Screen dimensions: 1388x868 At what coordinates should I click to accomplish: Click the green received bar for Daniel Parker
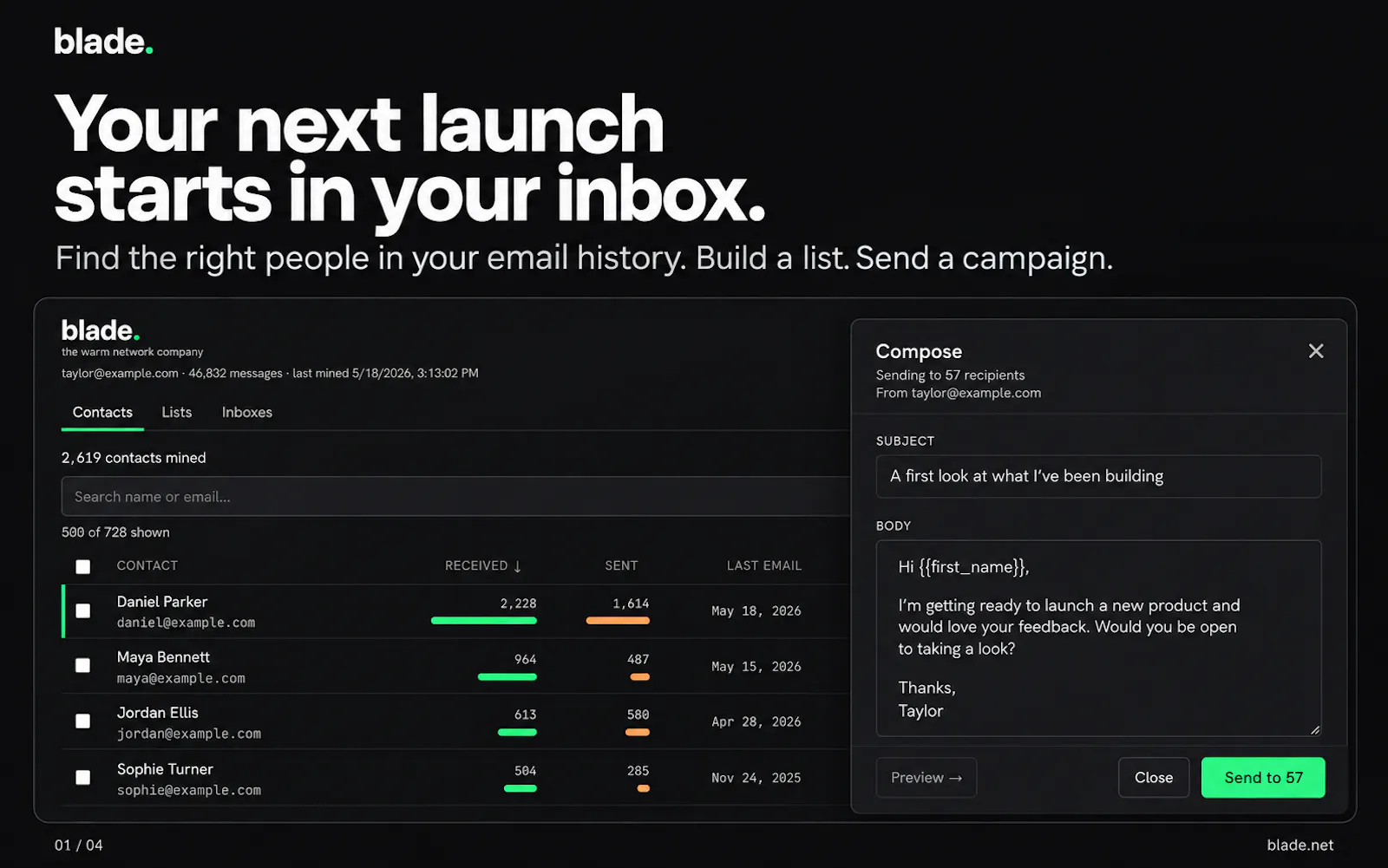pos(484,621)
